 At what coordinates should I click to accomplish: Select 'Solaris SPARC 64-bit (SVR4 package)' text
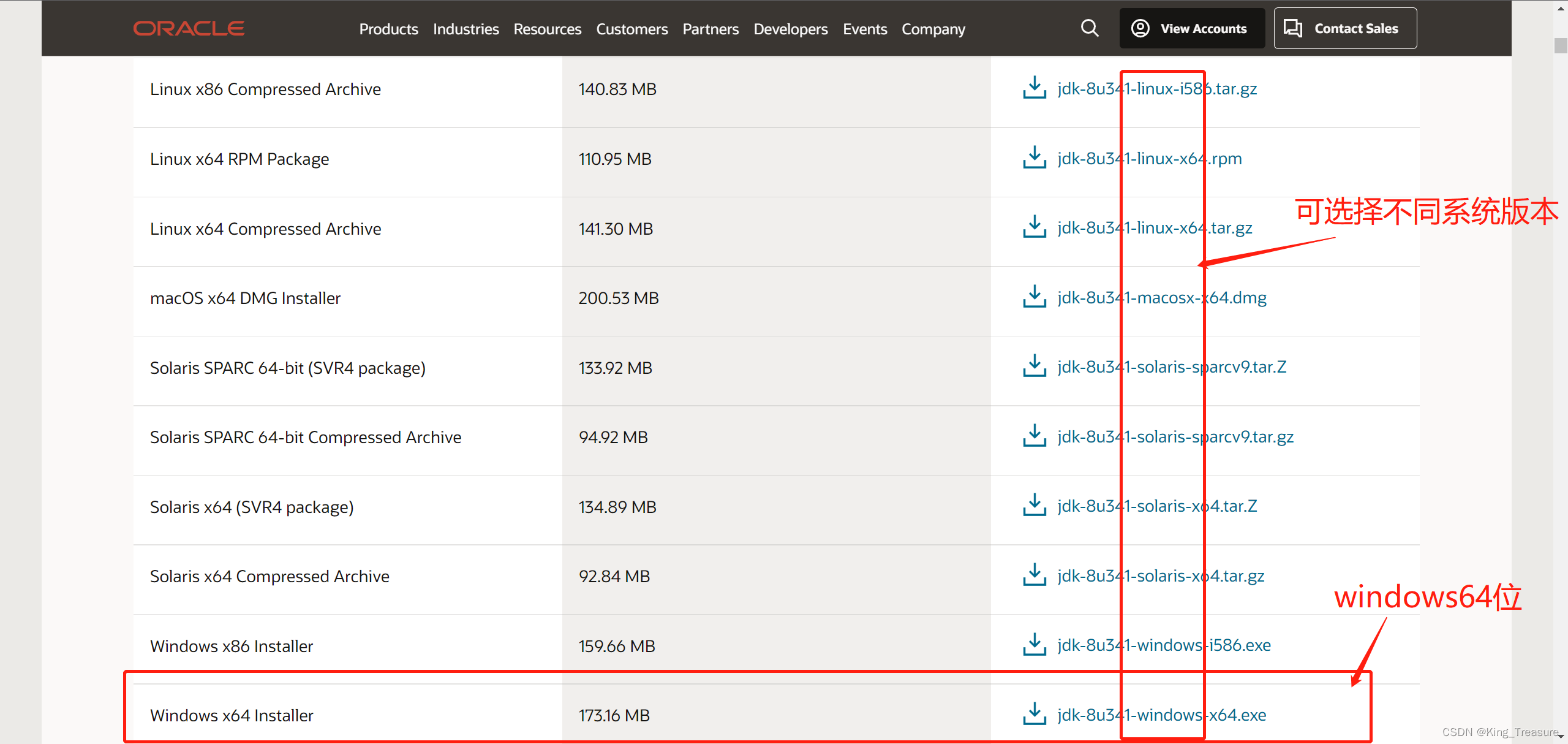pos(288,368)
